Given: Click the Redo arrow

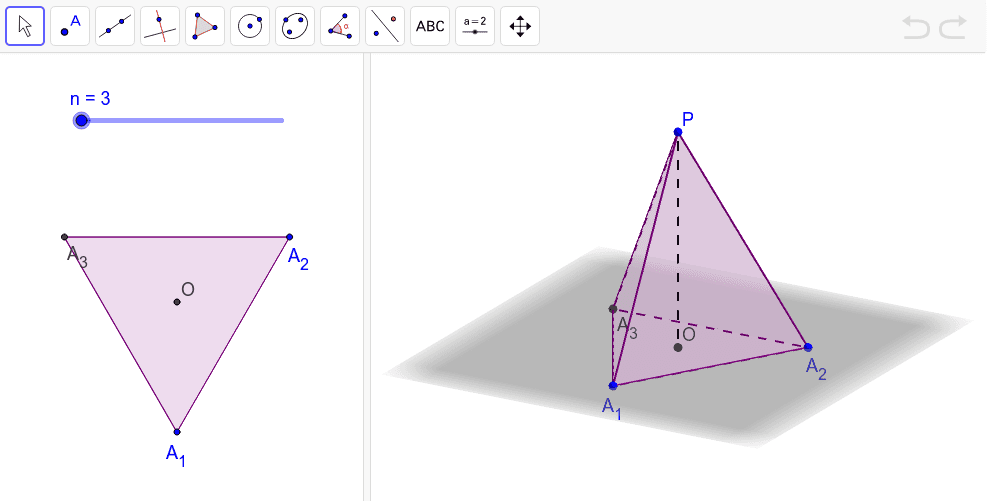Looking at the screenshot, I should [x=953, y=27].
